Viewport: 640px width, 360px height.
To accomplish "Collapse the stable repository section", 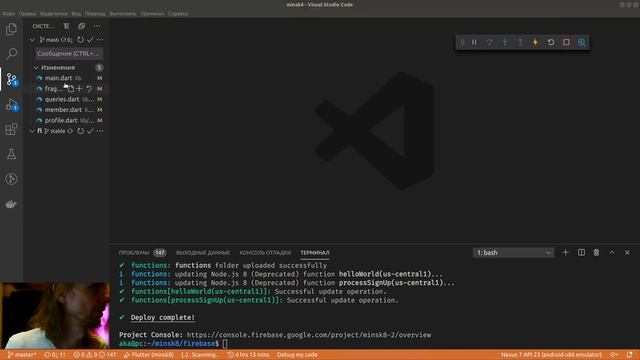I will (32, 131).
